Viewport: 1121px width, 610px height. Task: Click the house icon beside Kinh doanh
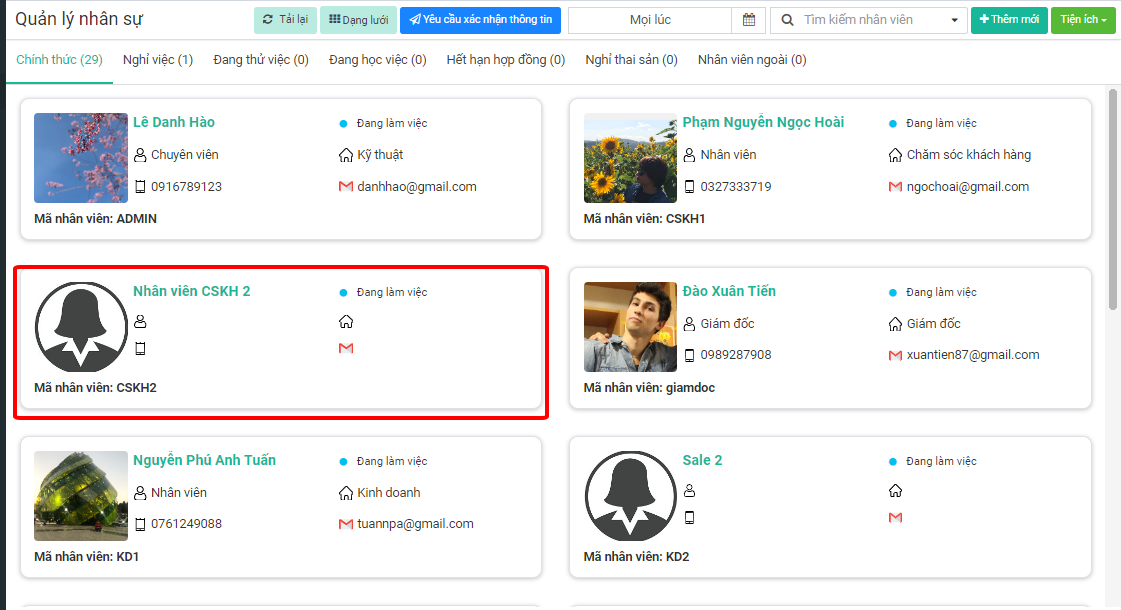coord(346,493)
